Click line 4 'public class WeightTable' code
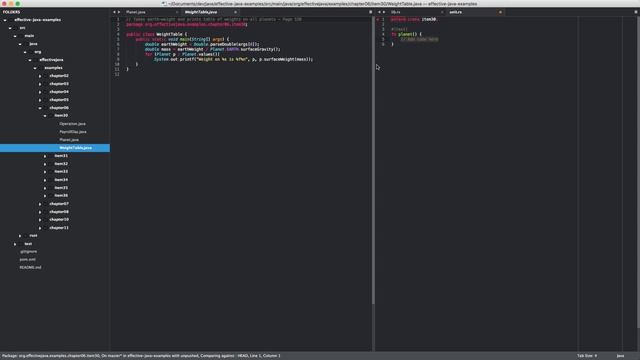The width and height of the screenshot is (640, 360). coord(156,34)
